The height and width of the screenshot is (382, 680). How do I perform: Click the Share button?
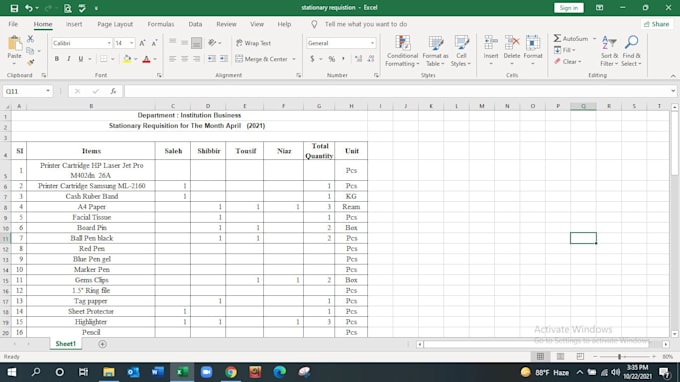point(657,24)
